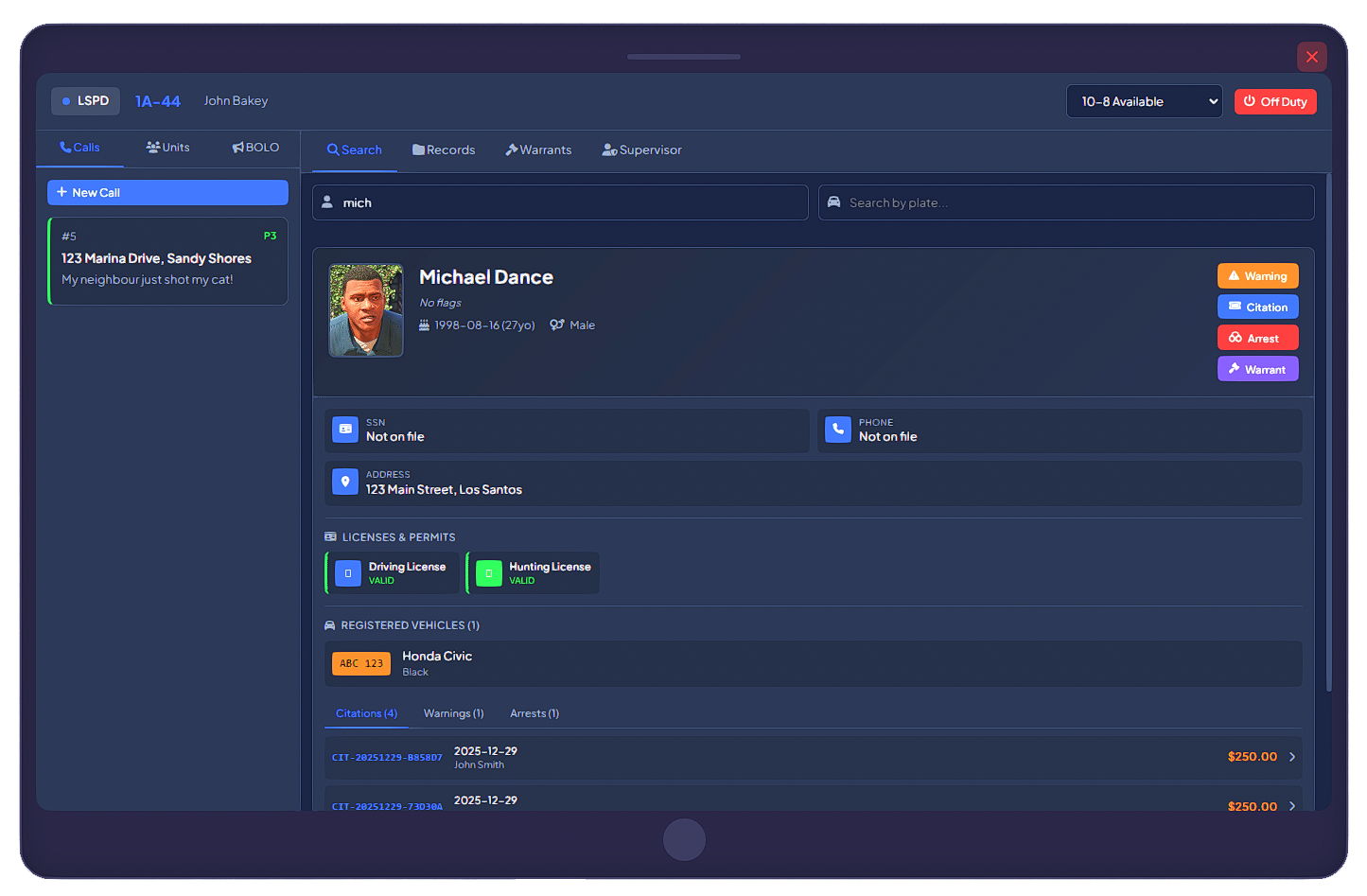Show the Arrests (1) tab

coord(535,713)
